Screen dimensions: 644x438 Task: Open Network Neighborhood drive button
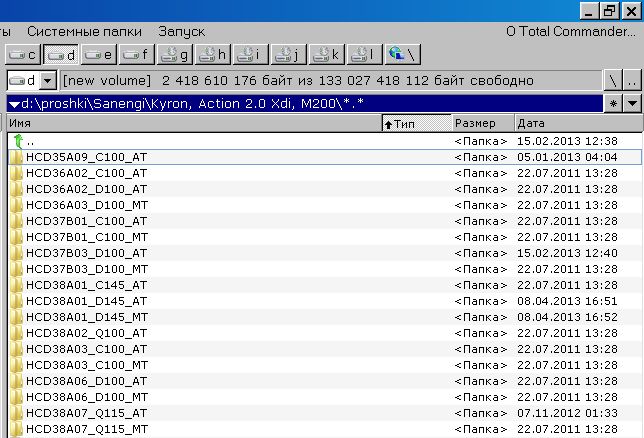403,55
